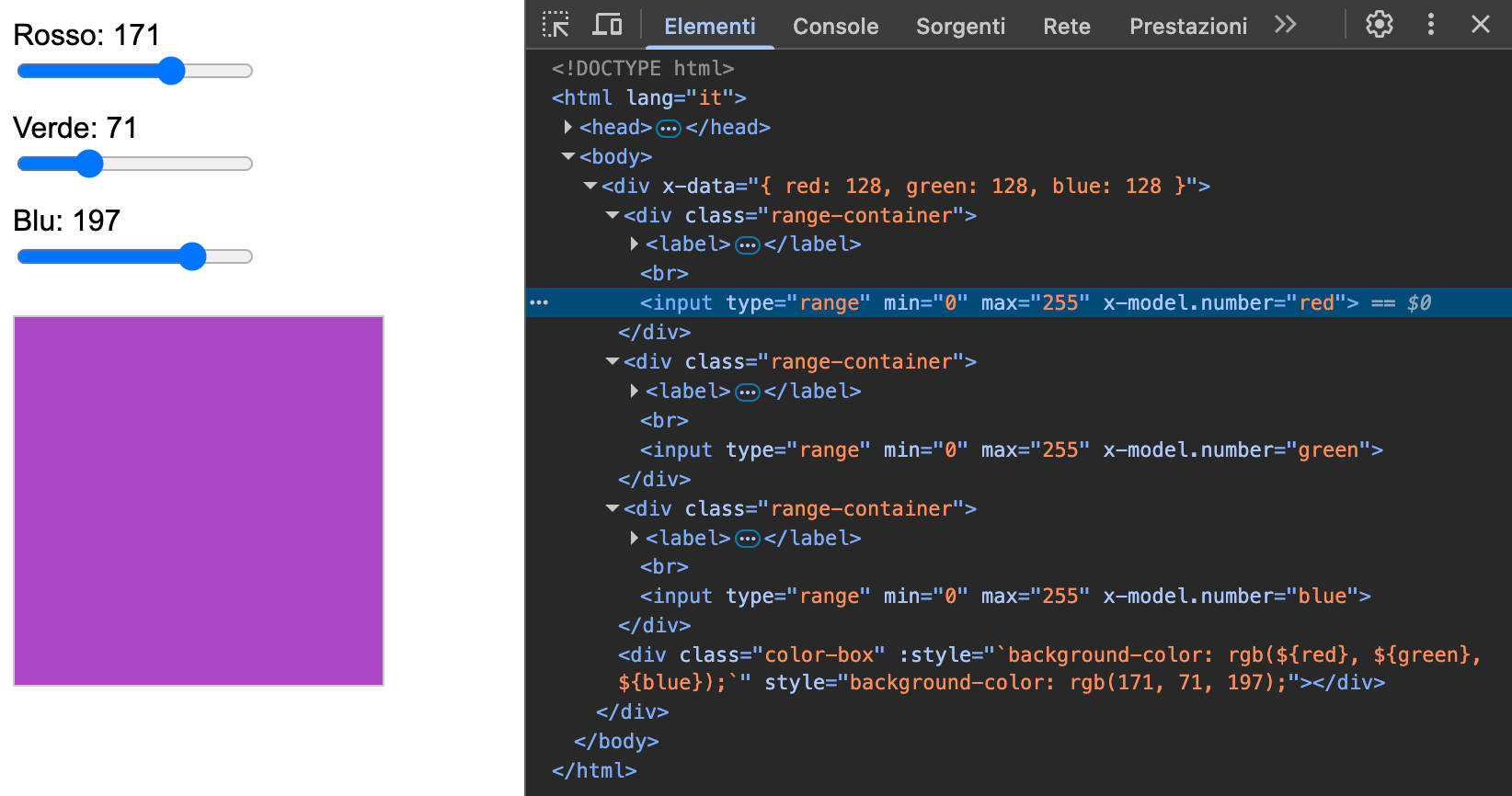Expand the first label's ellipsis badge
The height and width of the screenshot is (796, 1512).
pyautogui.click(x=748, y=244)
